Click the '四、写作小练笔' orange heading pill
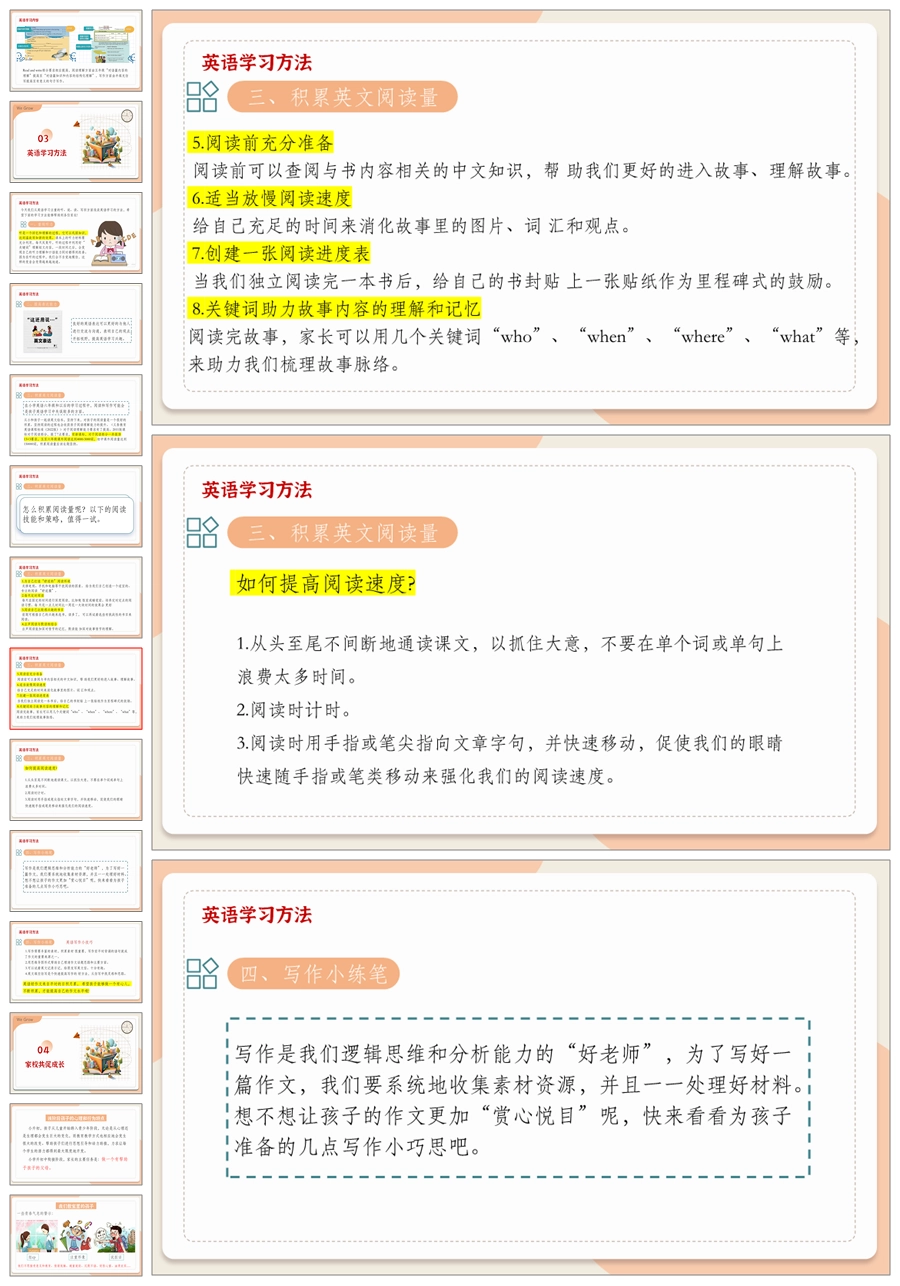 pos(313,974)
